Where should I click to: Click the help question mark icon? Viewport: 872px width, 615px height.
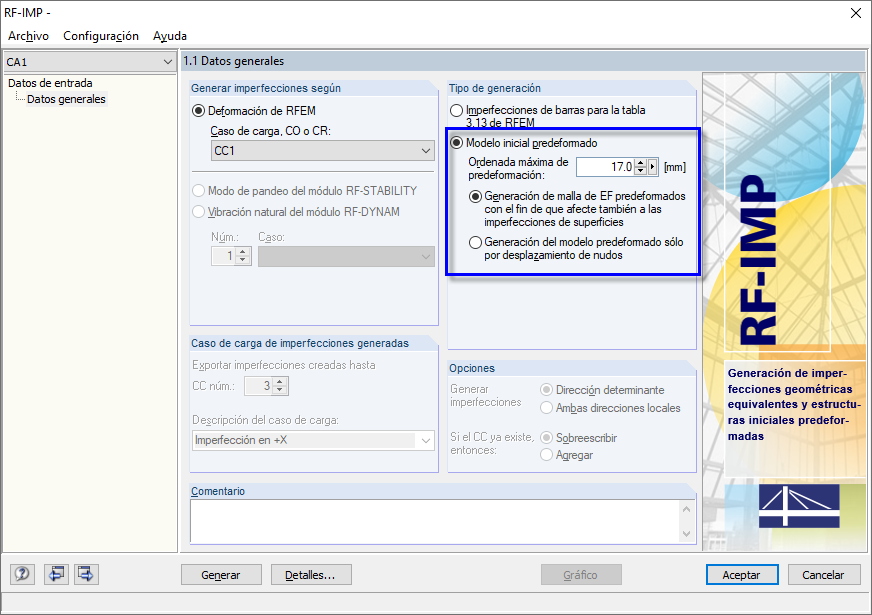click(21, 574)
